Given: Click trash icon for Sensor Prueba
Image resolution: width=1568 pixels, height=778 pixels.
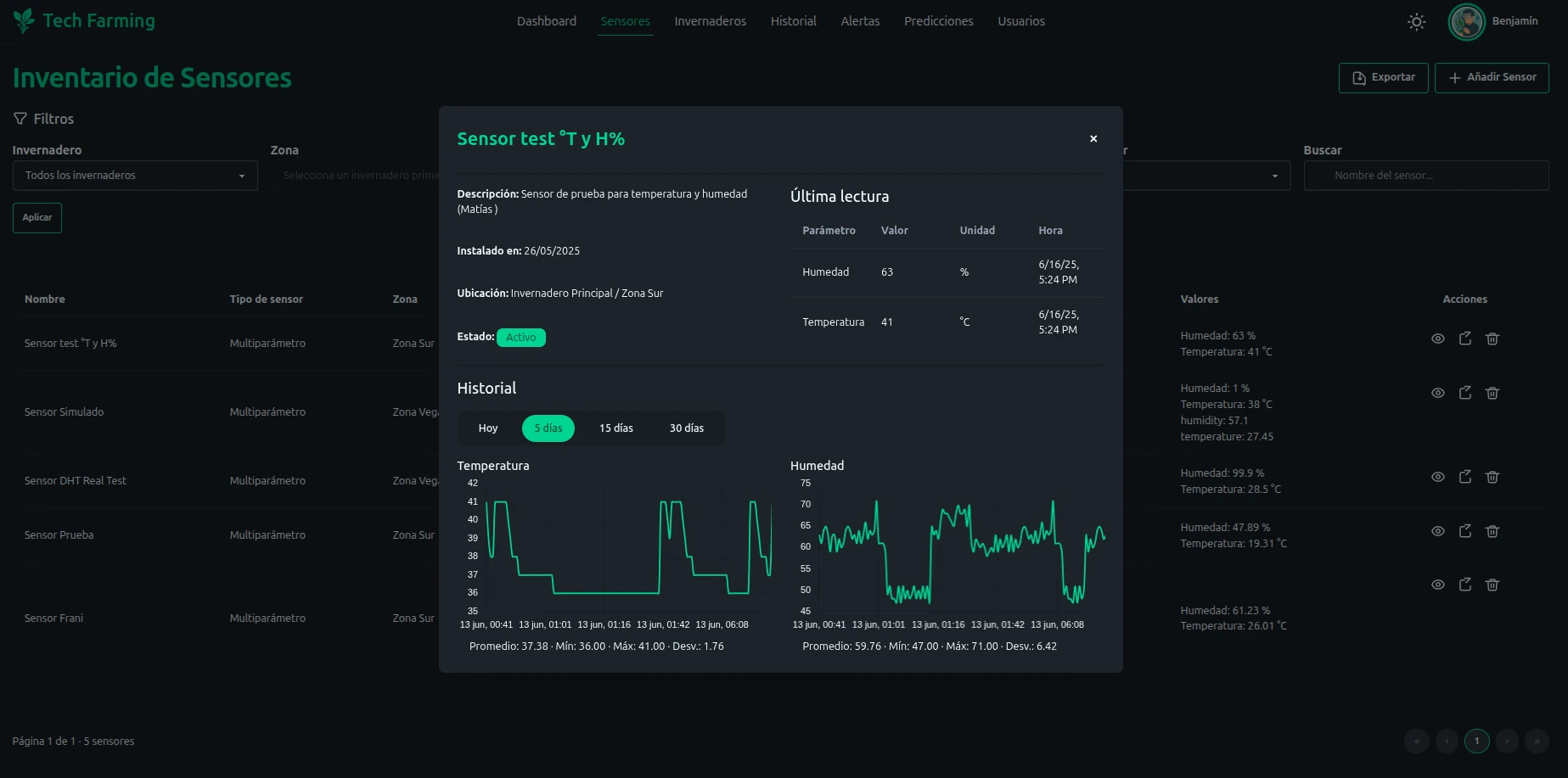Looking at the screenshot, I should click(x=1492, y=531).
